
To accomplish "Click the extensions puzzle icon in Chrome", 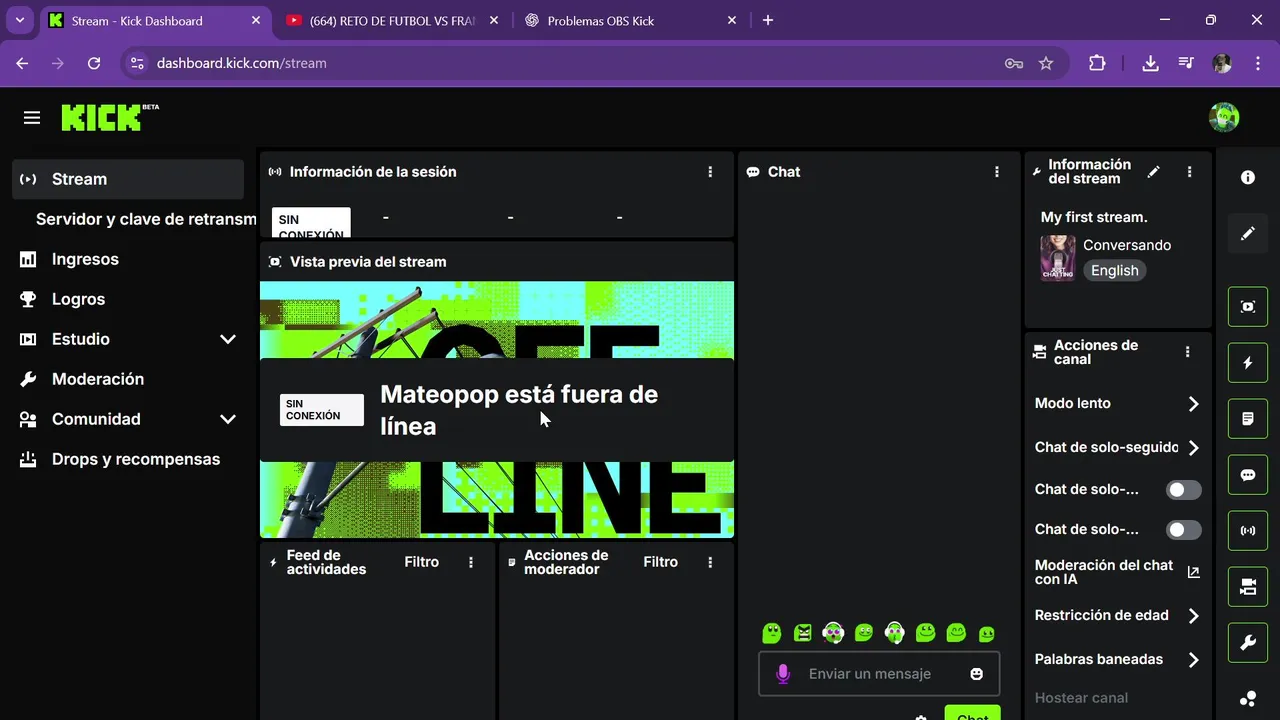I will [1097, 63].
